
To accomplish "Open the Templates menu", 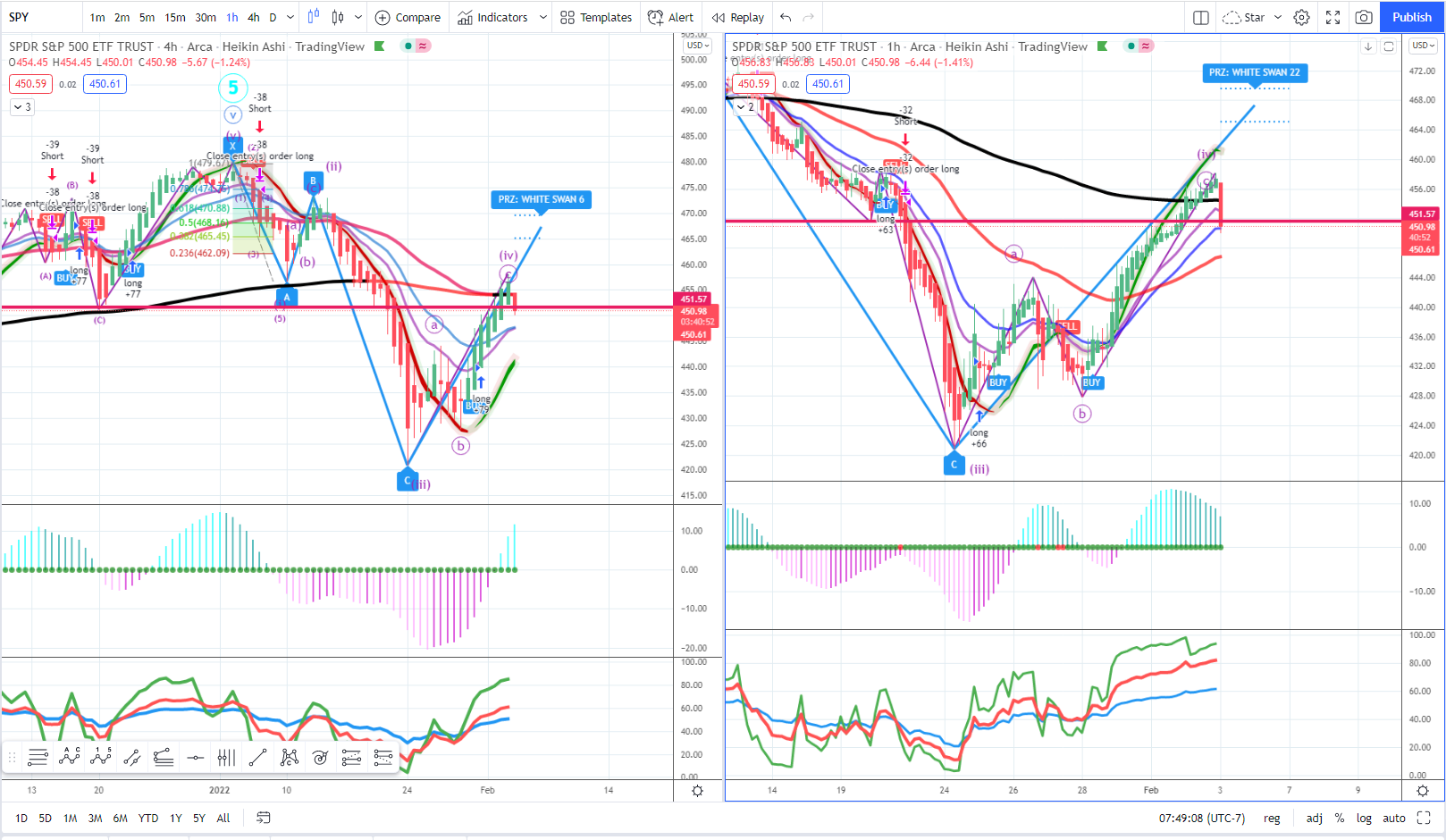I will 596,17.
